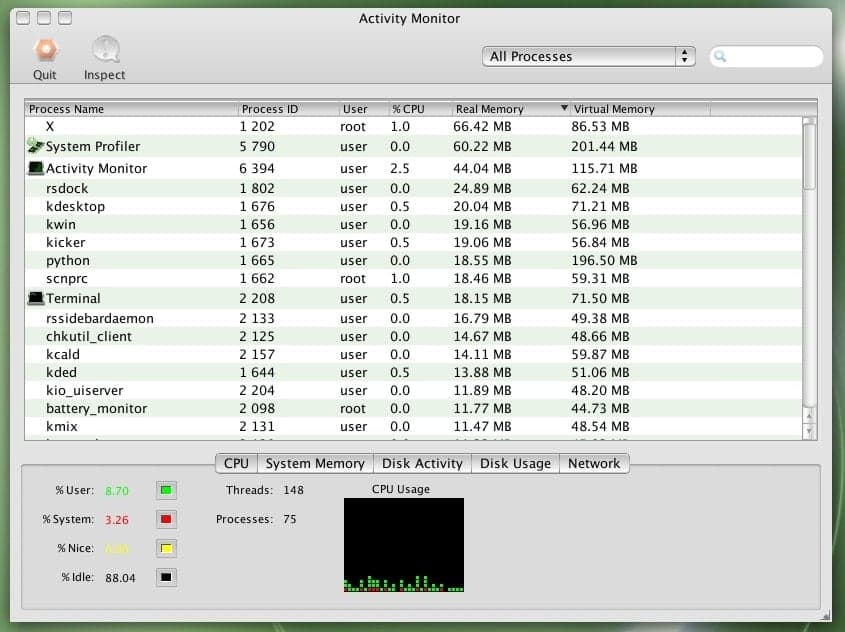This screenshot has height=632, width=845.
Task: Click the Activity Monitor process icon
Action: [x=35, y=168]
